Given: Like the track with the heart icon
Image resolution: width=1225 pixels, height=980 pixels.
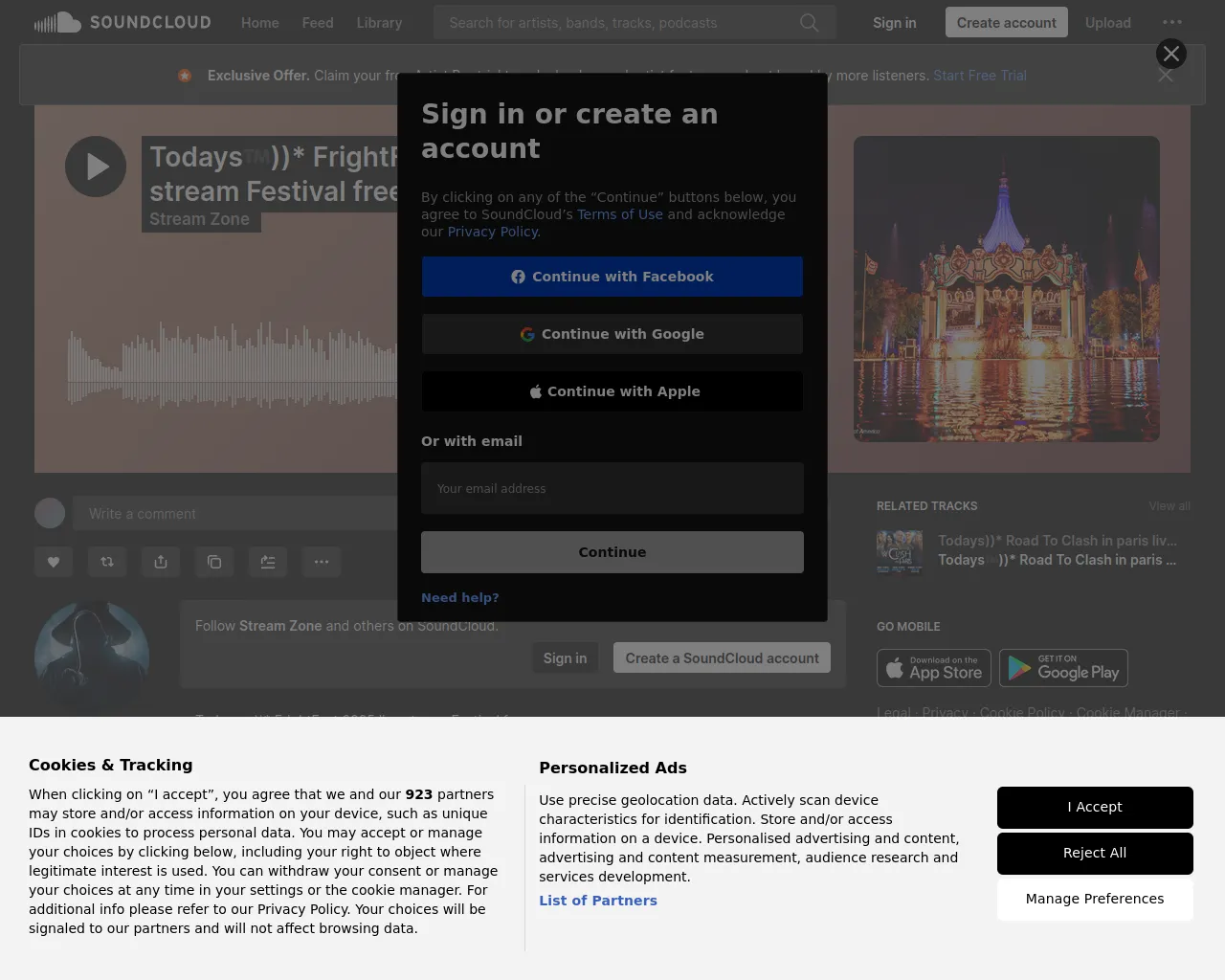Looking at the screenshot, I should [x=54, y=562].
